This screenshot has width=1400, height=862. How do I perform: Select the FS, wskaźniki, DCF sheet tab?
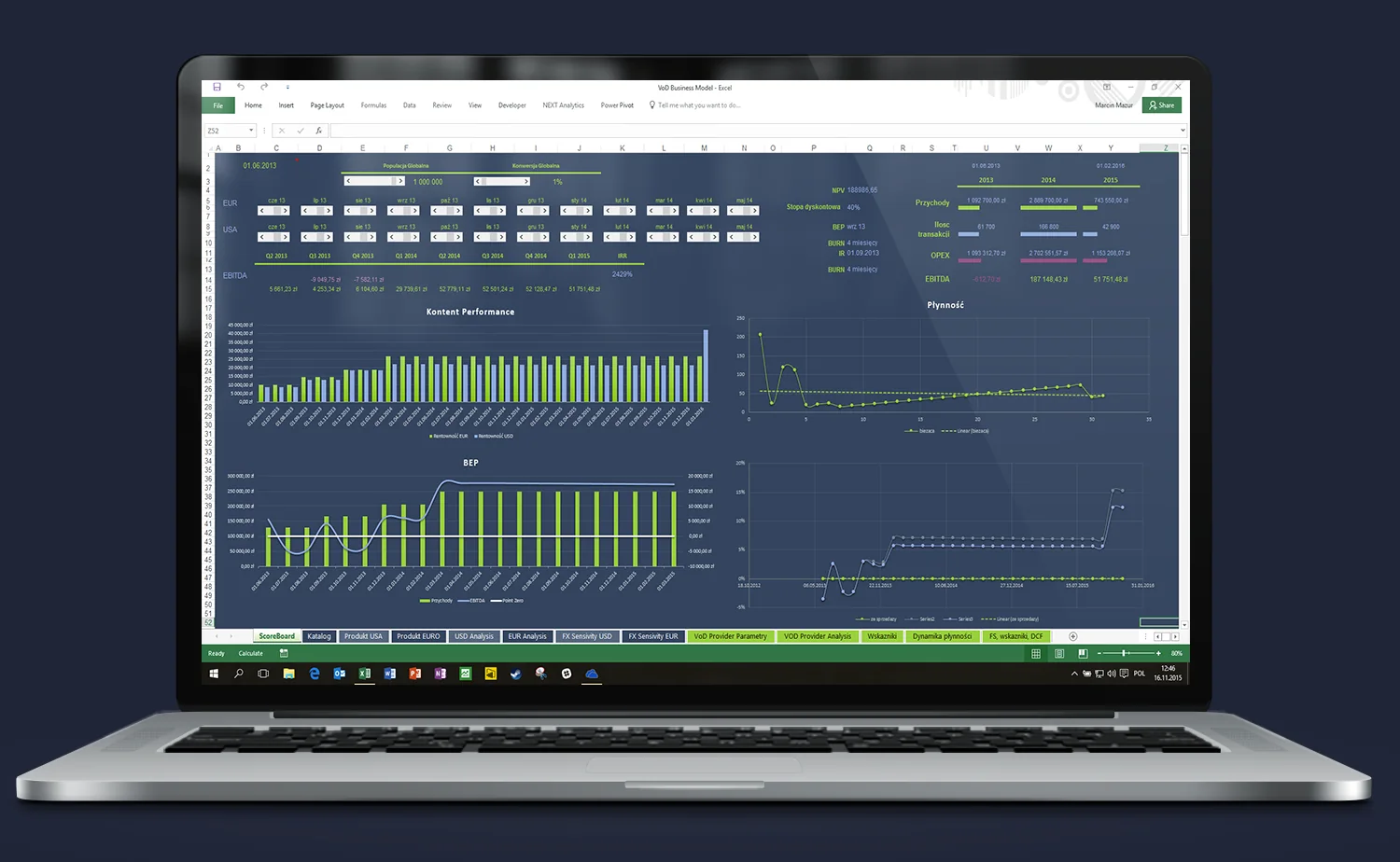point(1015,636)
